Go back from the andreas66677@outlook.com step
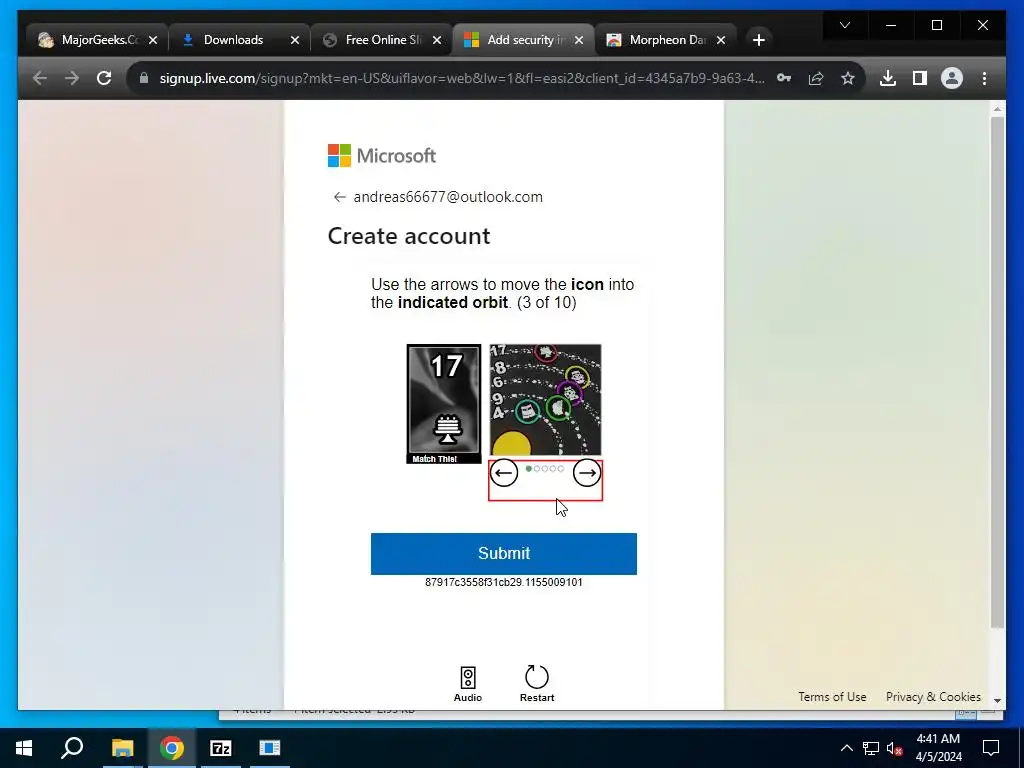This screenshot has width=1024, height=768. coord(339,197)
